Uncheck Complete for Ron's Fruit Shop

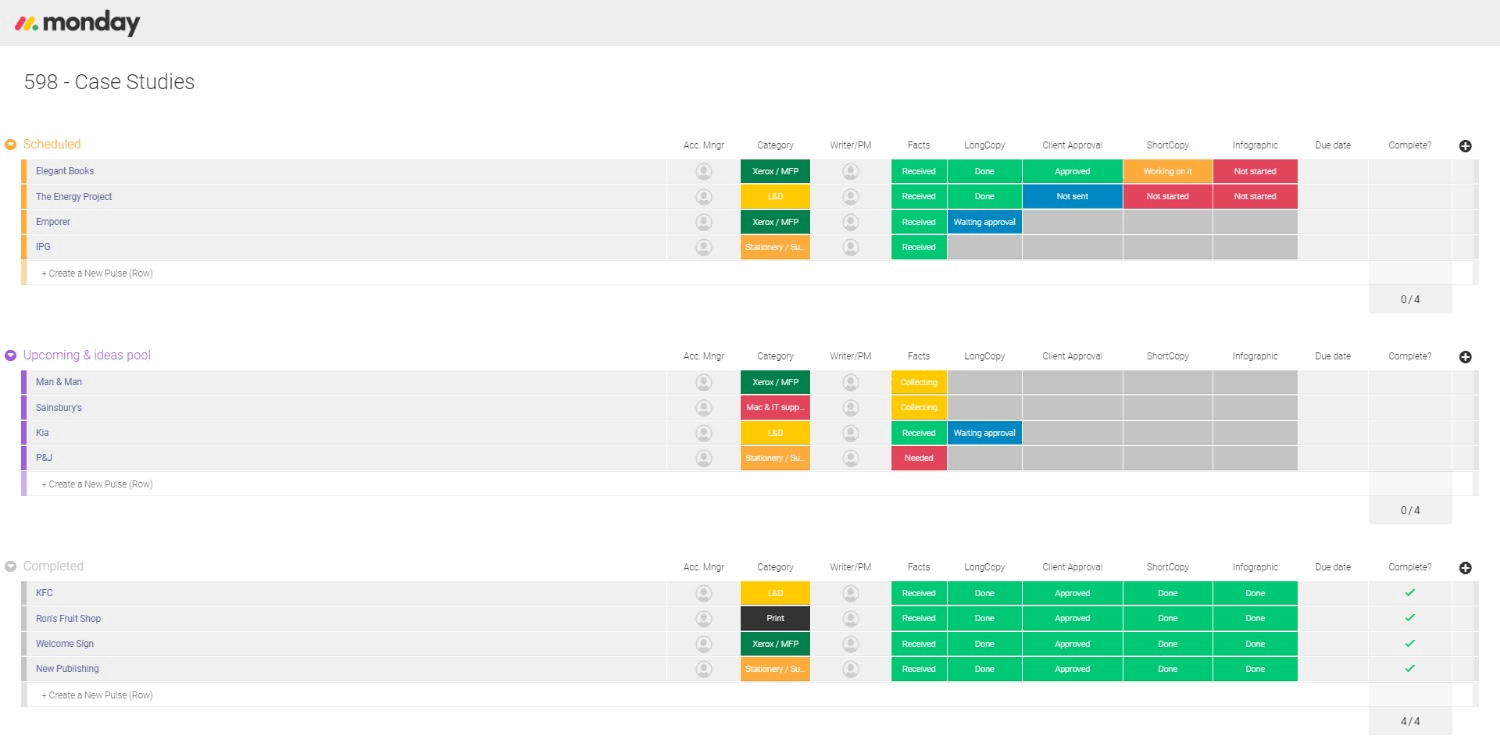click(1410, 618)
